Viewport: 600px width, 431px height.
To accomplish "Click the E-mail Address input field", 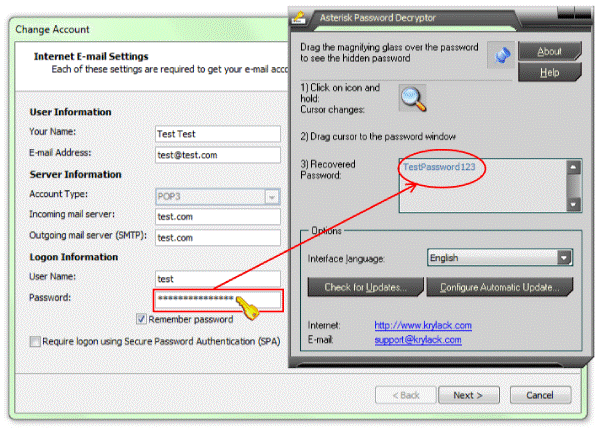I will pos(218,155).
